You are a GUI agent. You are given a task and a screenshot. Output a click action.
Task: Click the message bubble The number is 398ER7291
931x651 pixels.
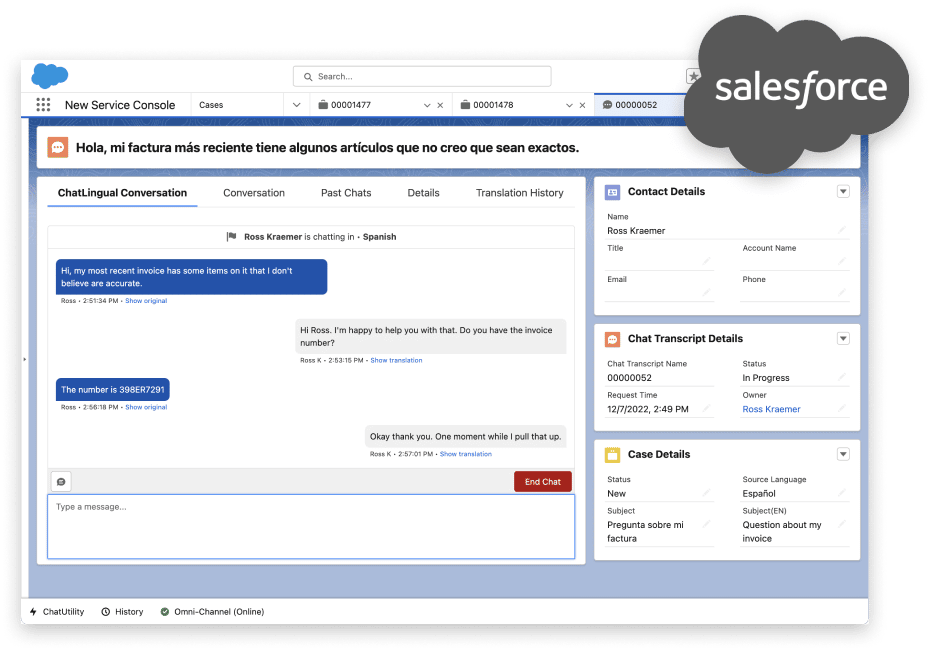click(113, 390)
